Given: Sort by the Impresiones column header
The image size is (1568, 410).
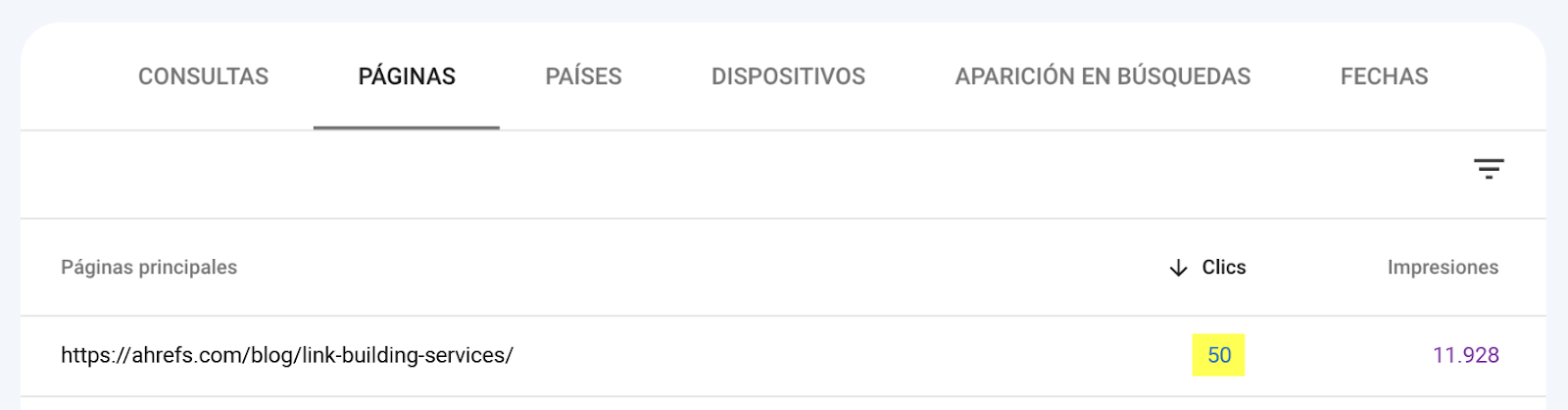Looking at the screenshot, I should [x=1443, y=267].
